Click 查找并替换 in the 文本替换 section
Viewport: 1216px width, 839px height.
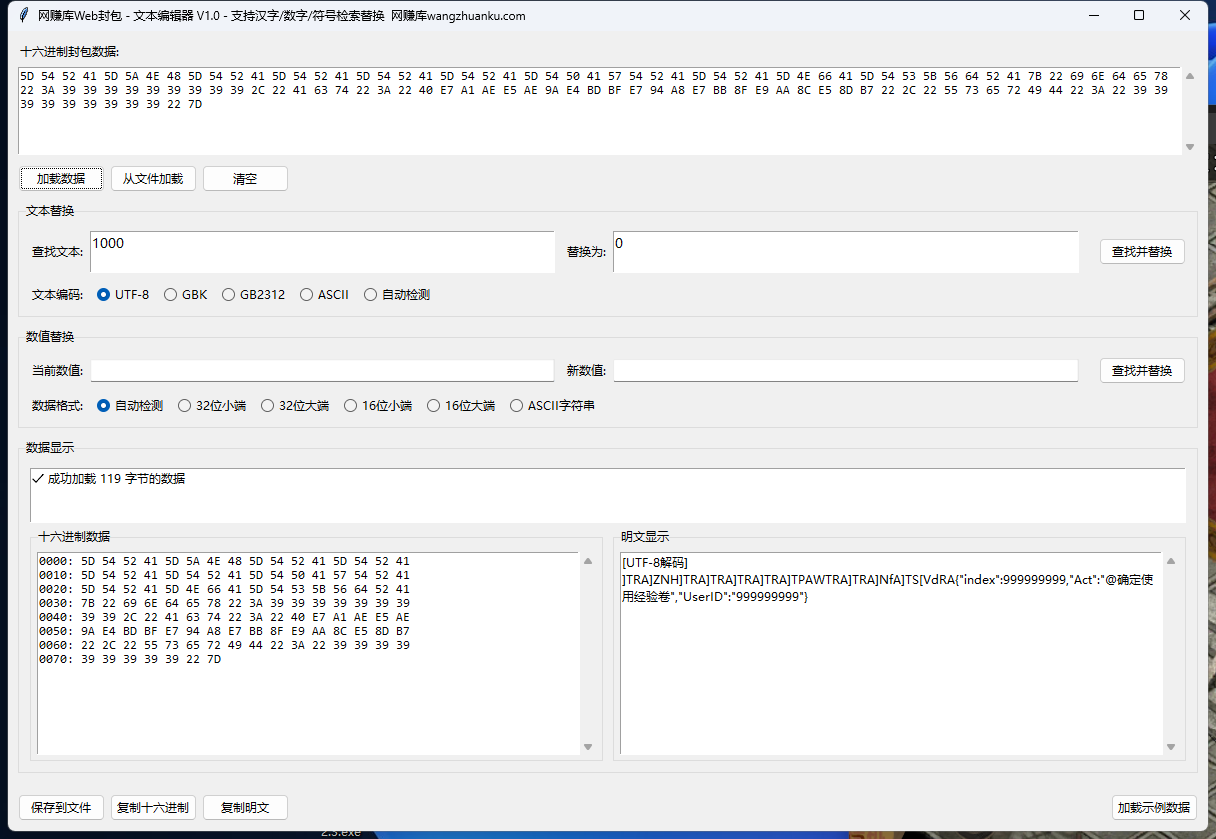pos(1142,252)
